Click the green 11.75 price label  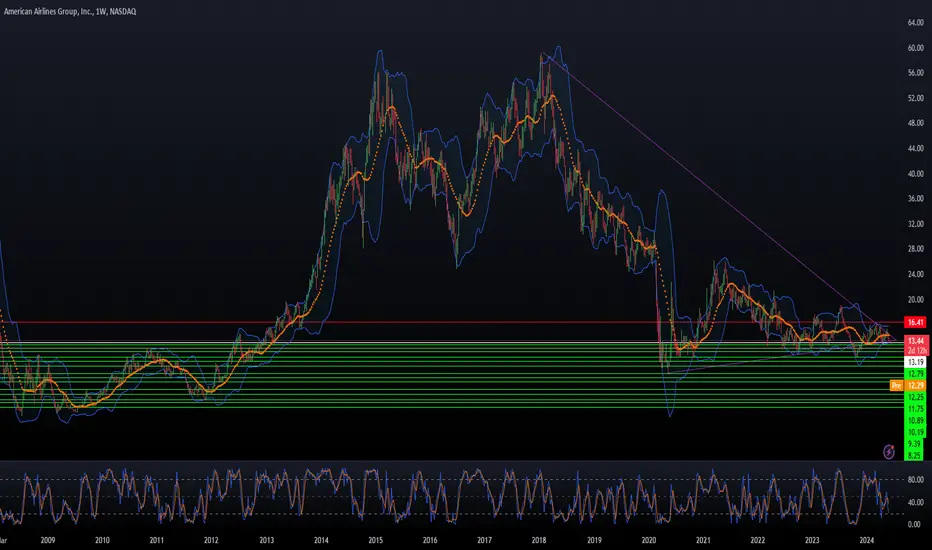click(x=915, y=408)
